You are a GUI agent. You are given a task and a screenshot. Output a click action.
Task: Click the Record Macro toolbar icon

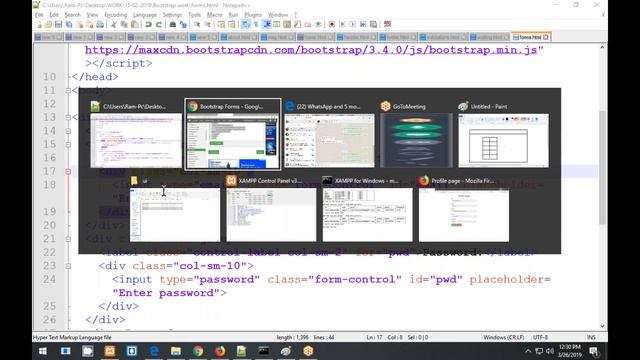[x=331, y=24]
